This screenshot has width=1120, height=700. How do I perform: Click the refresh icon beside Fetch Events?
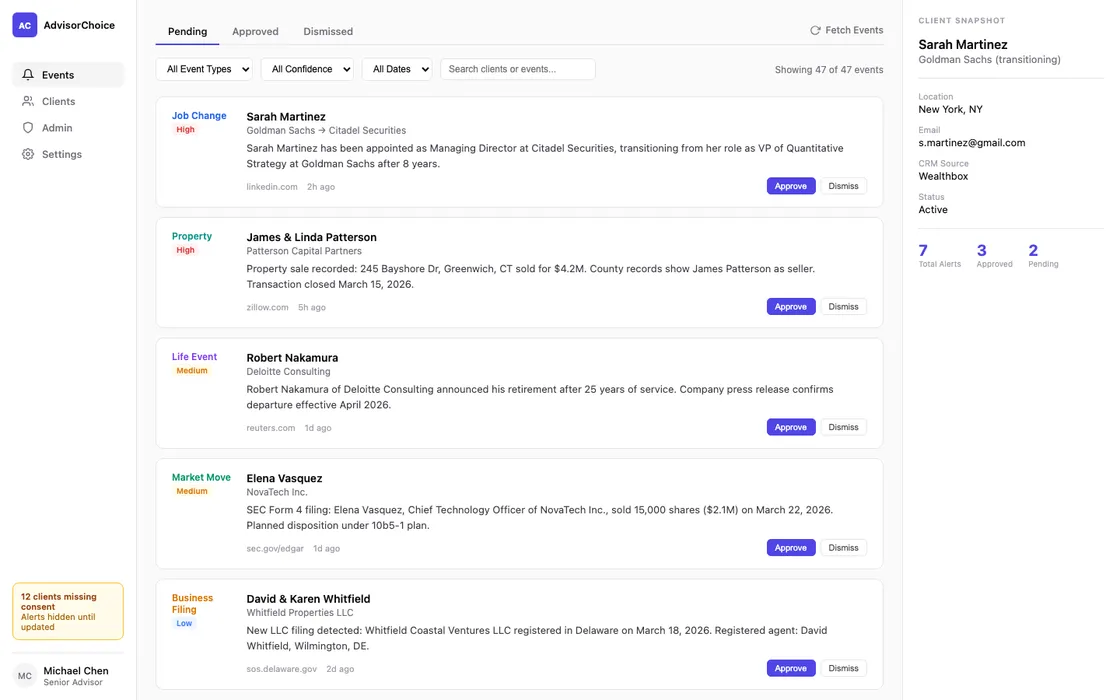tap(815, 30)
